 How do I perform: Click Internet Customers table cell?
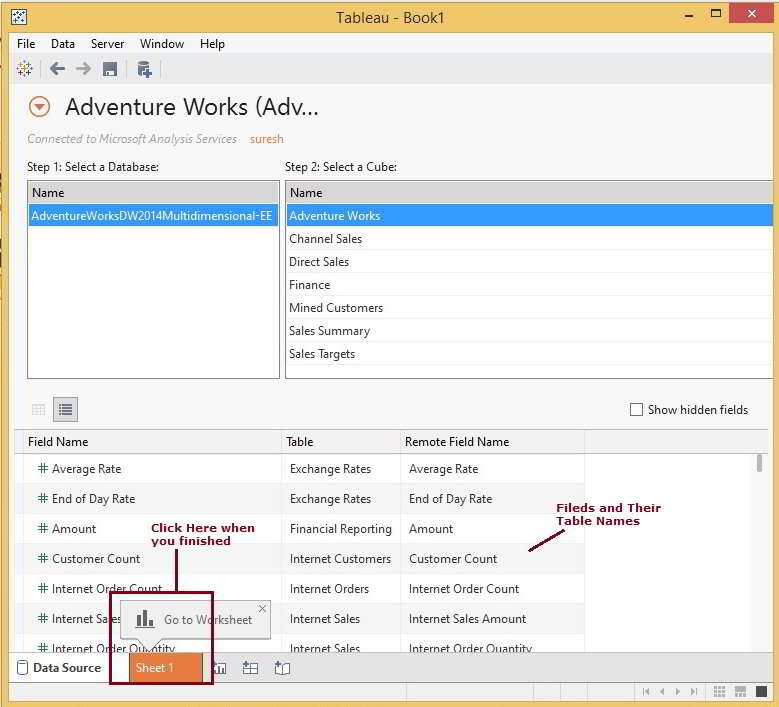point(341,558)
